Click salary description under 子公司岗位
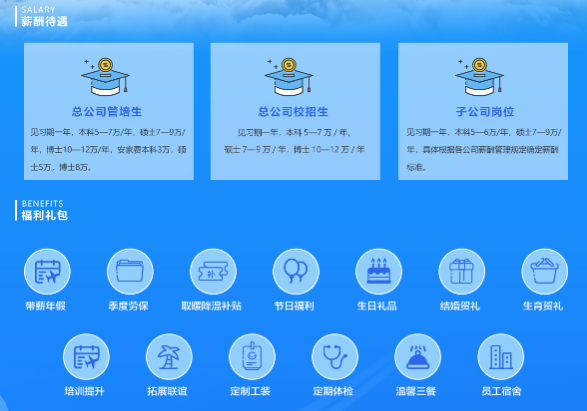587x411 pixels. tap(483, 150)
